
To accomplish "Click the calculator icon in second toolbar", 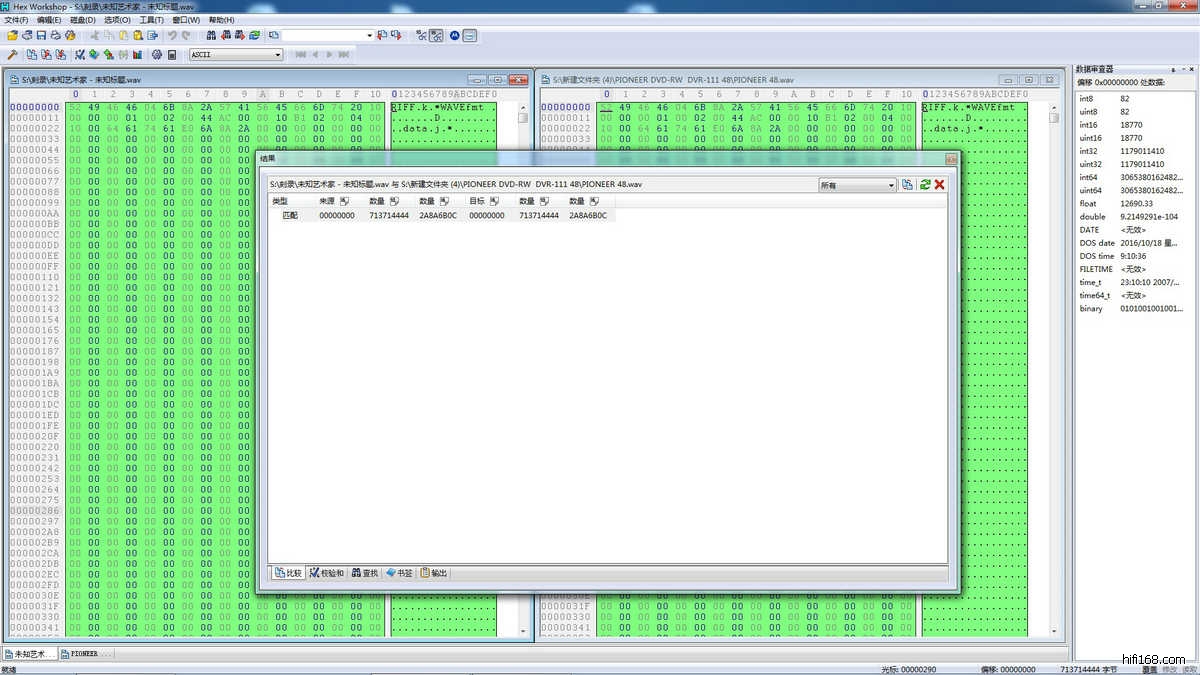I will (172, 54).
